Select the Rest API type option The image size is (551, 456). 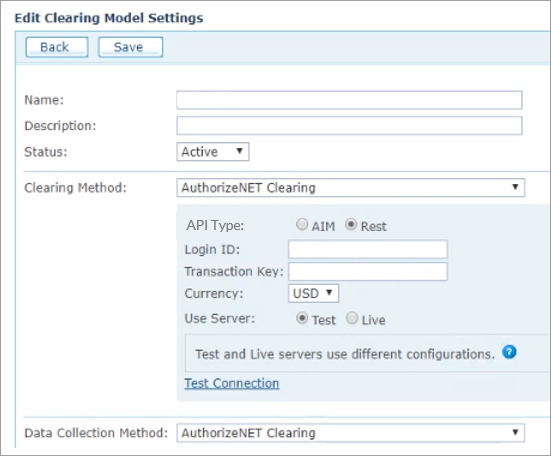click(351, 224)
